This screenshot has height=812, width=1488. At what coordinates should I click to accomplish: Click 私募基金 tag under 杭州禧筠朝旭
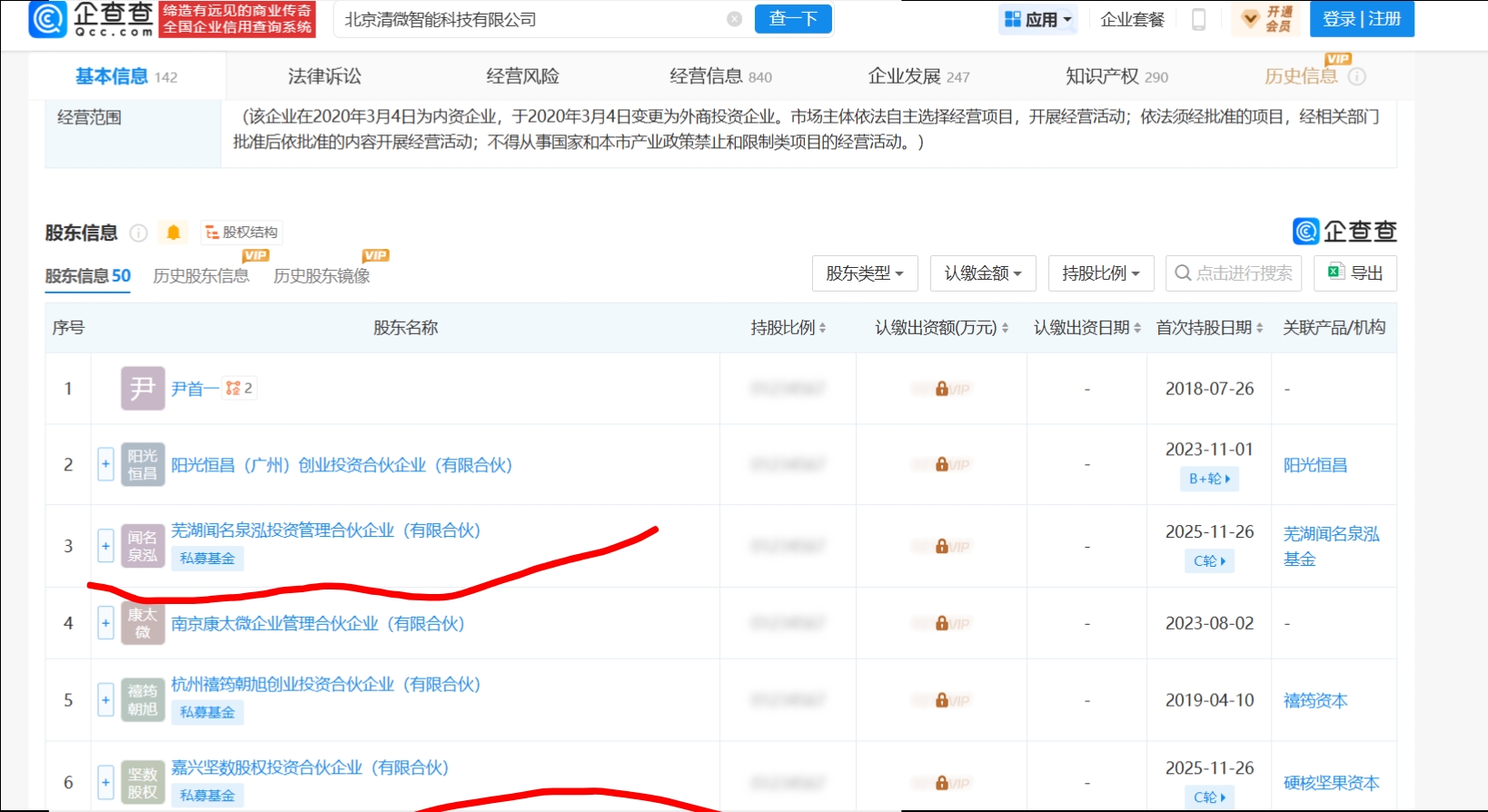[207, 712]
